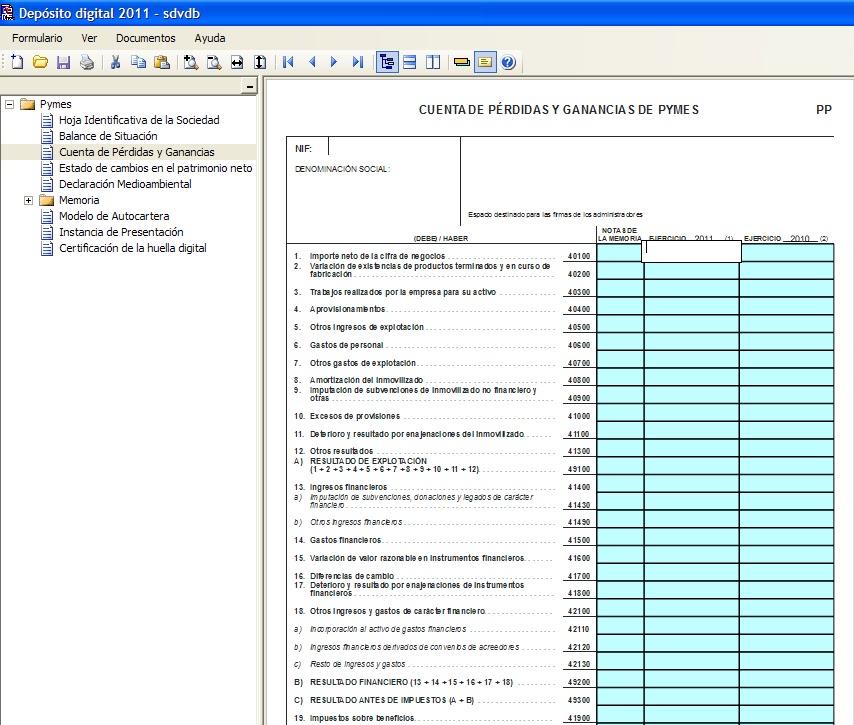
Task: Open Balance de Situación form
Action: (108, 136)
